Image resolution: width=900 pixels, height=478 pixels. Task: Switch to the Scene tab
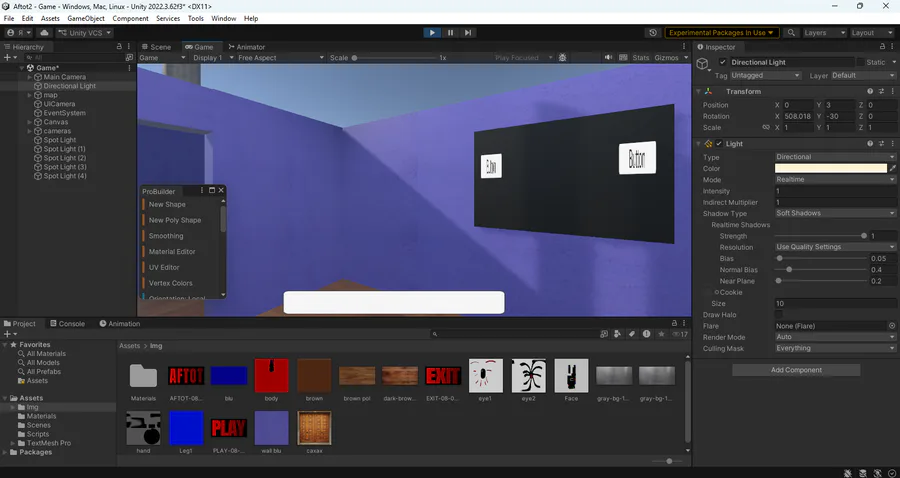156,47
